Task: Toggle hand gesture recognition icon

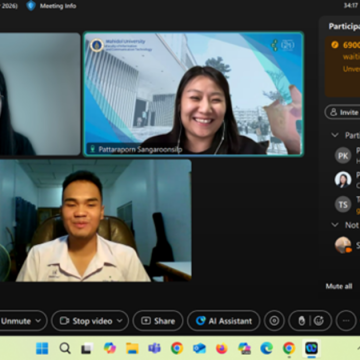Action: point(302,321)
